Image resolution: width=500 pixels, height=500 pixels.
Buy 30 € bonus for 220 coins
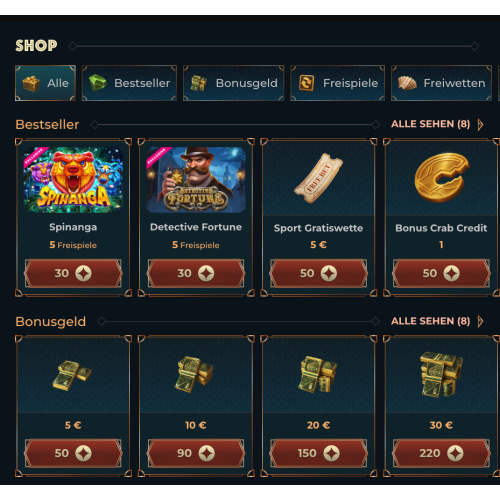click(x=441, y=453)
